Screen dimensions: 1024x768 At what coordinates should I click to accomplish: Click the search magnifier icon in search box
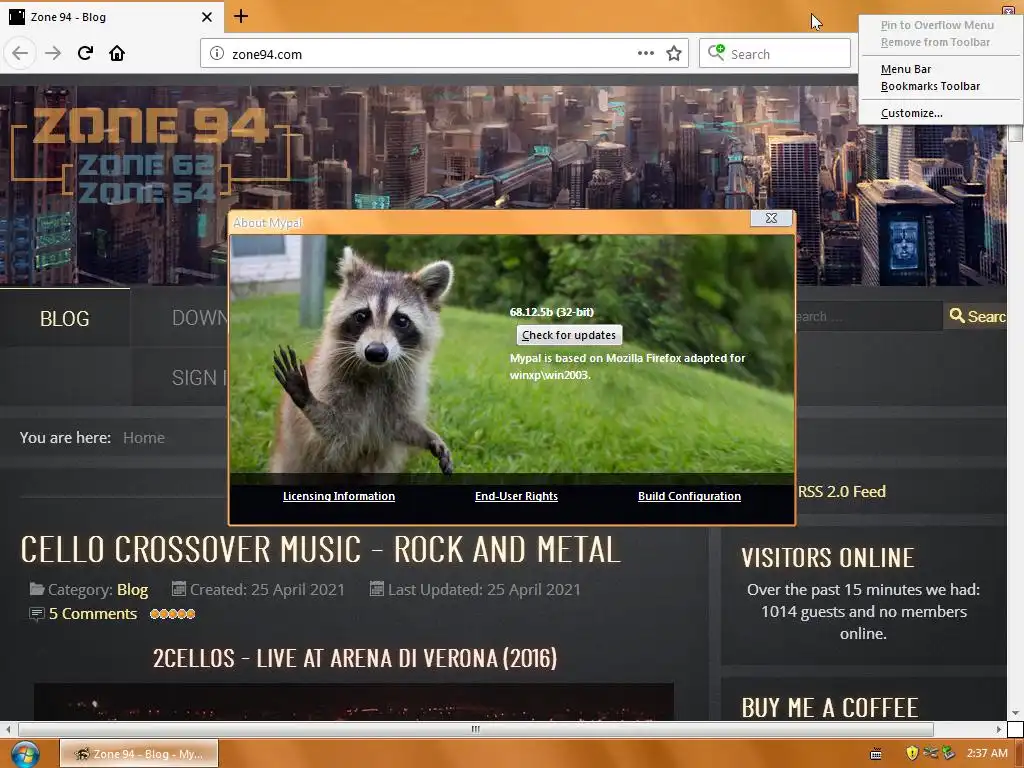pos(716,52)
